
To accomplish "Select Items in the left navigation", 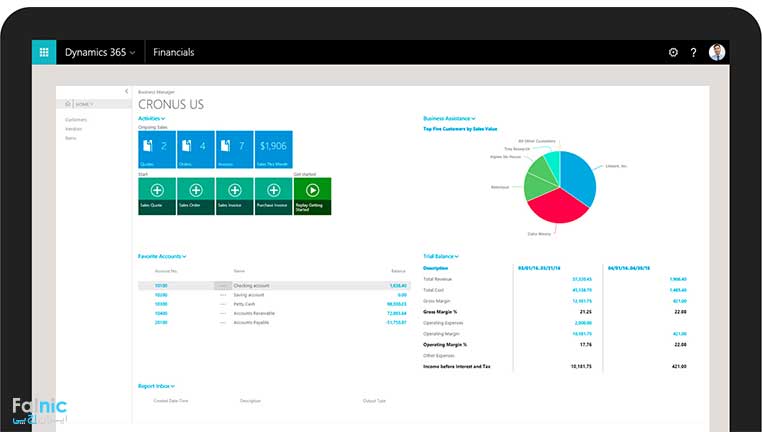I will click(70, 138).
